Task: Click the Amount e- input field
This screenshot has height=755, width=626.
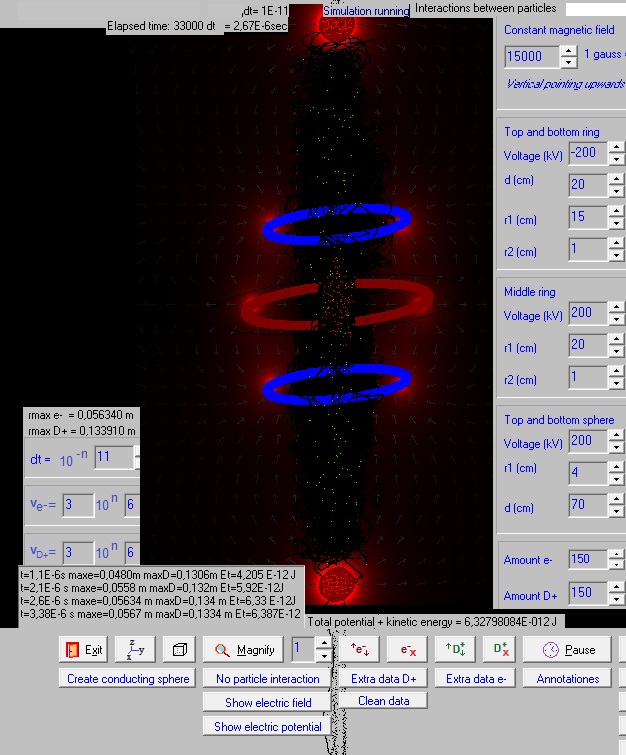Action: (x=586, y=559)
